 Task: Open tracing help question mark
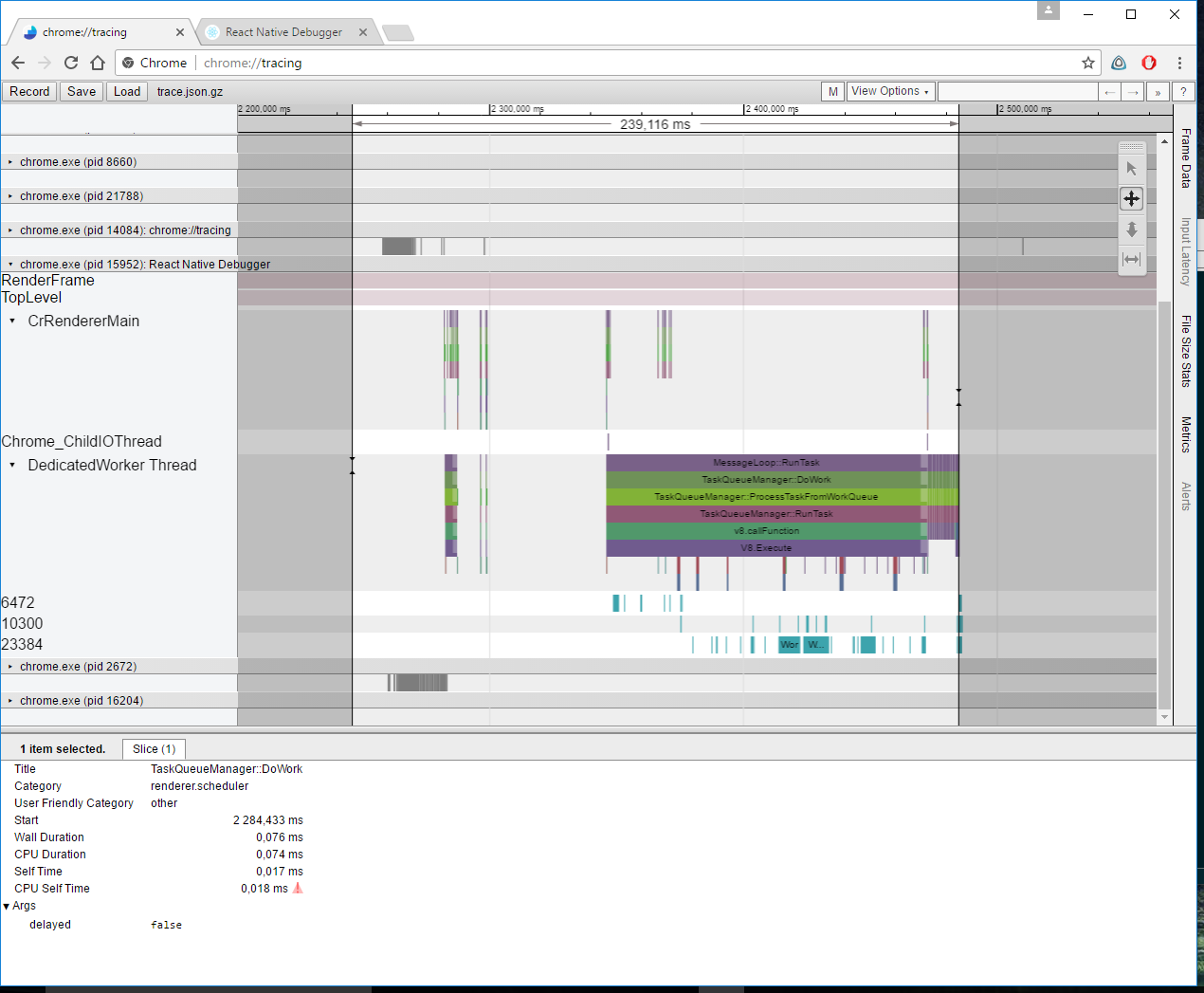[1183, 92]
